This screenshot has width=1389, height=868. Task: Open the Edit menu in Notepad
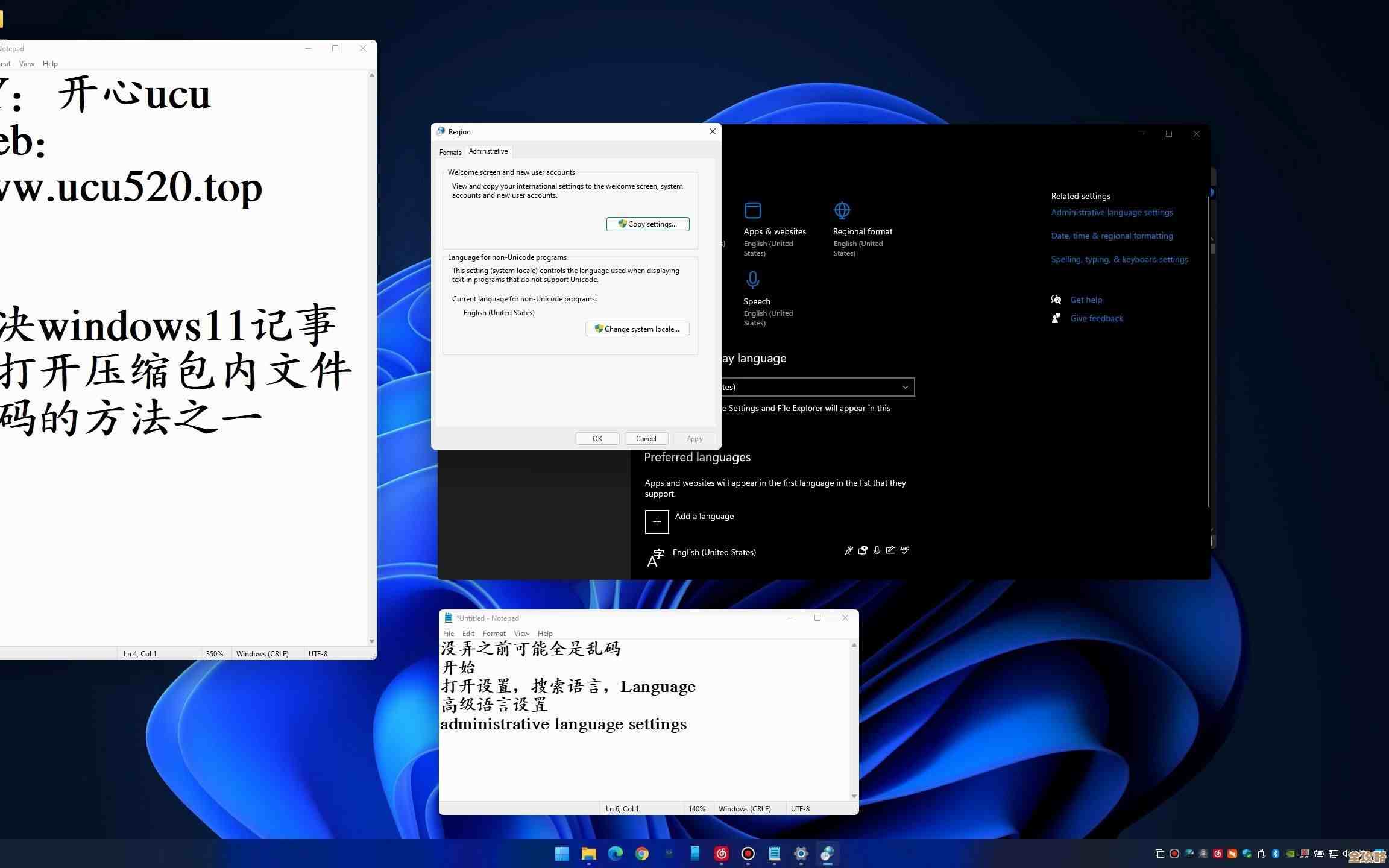coord(468,633)
